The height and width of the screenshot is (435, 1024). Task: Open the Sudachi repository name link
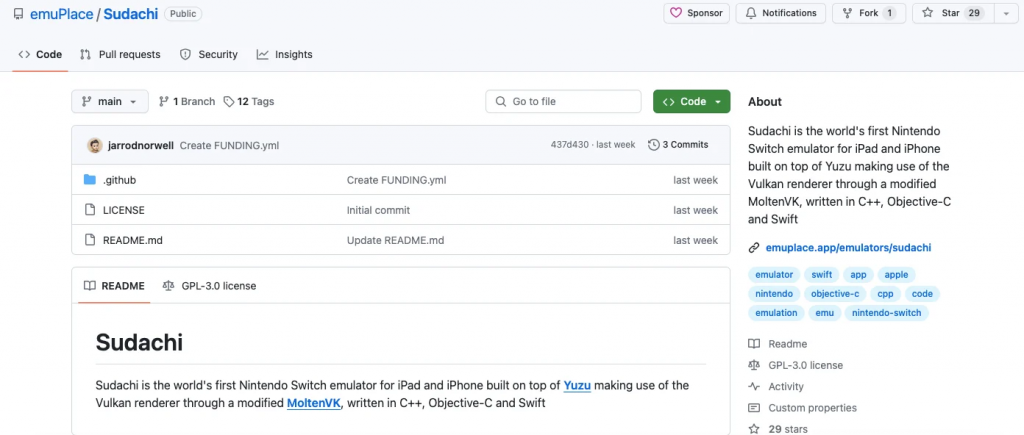click(x=131, y=14)
